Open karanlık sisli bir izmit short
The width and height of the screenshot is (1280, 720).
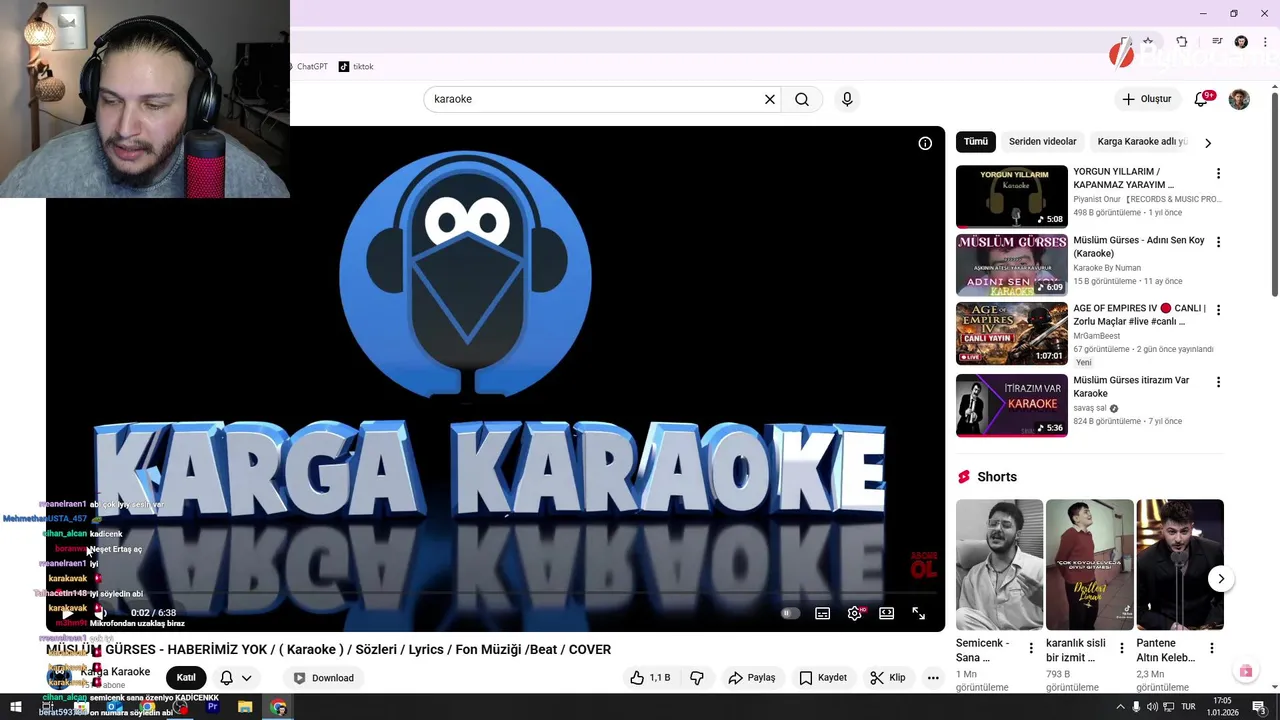pyautogui.click(x=1089, y=565)
